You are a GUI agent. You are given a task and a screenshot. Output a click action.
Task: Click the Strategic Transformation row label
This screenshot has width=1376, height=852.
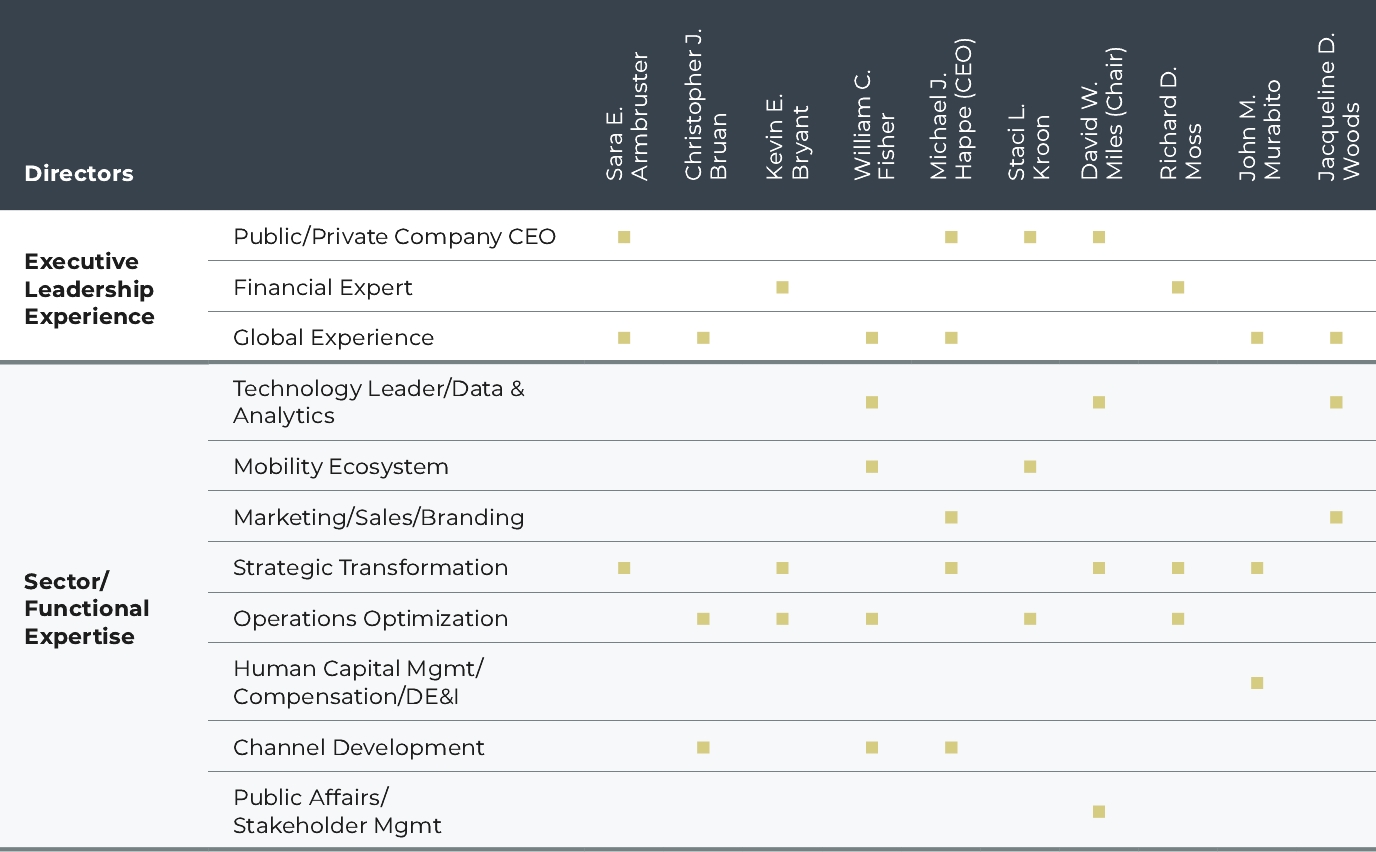tap(370, 568)
